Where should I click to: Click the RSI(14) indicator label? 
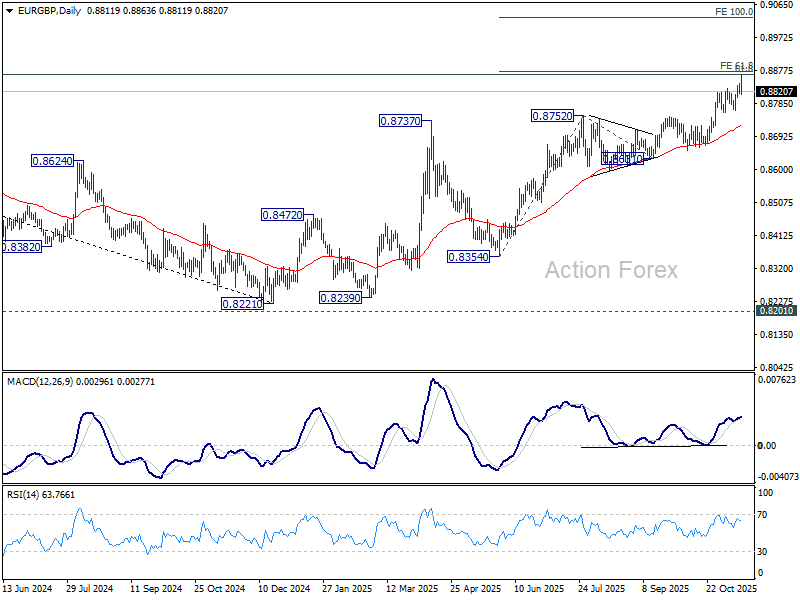(22, 494)
